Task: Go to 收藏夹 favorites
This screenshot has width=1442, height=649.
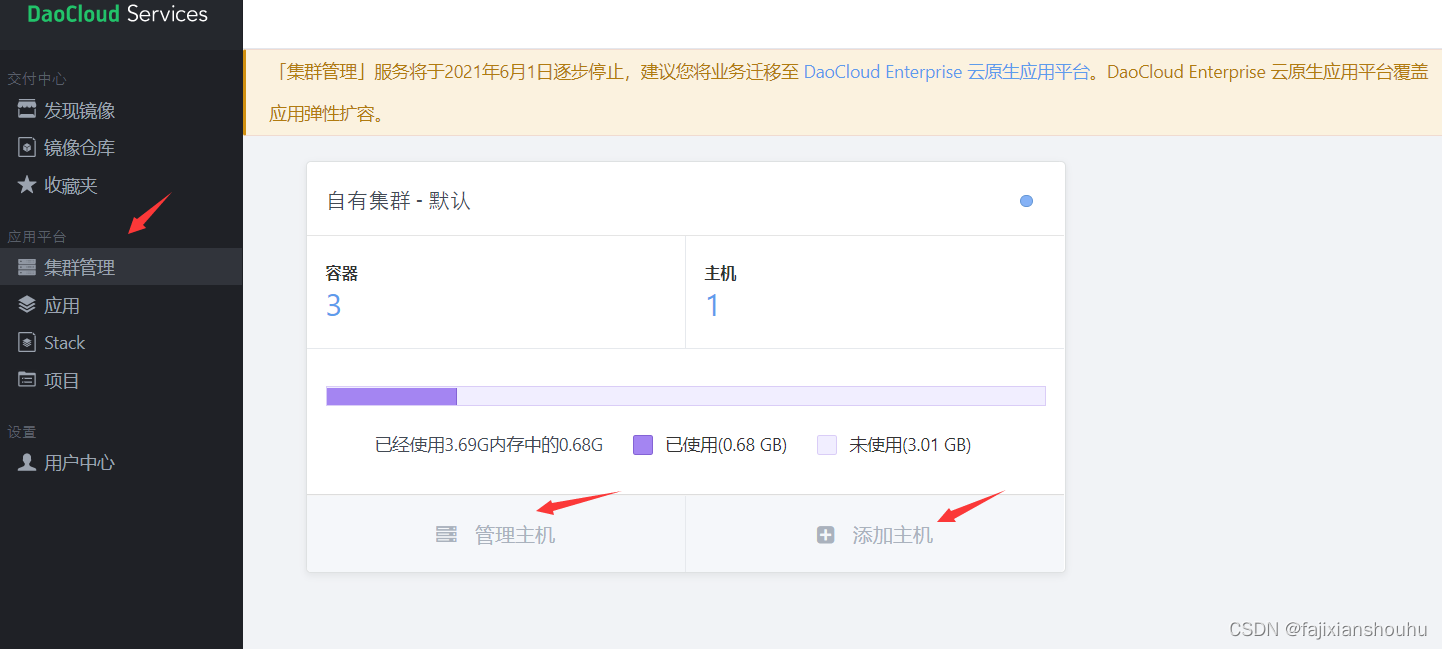Action: pyautogui.click(x=121, y=185)
